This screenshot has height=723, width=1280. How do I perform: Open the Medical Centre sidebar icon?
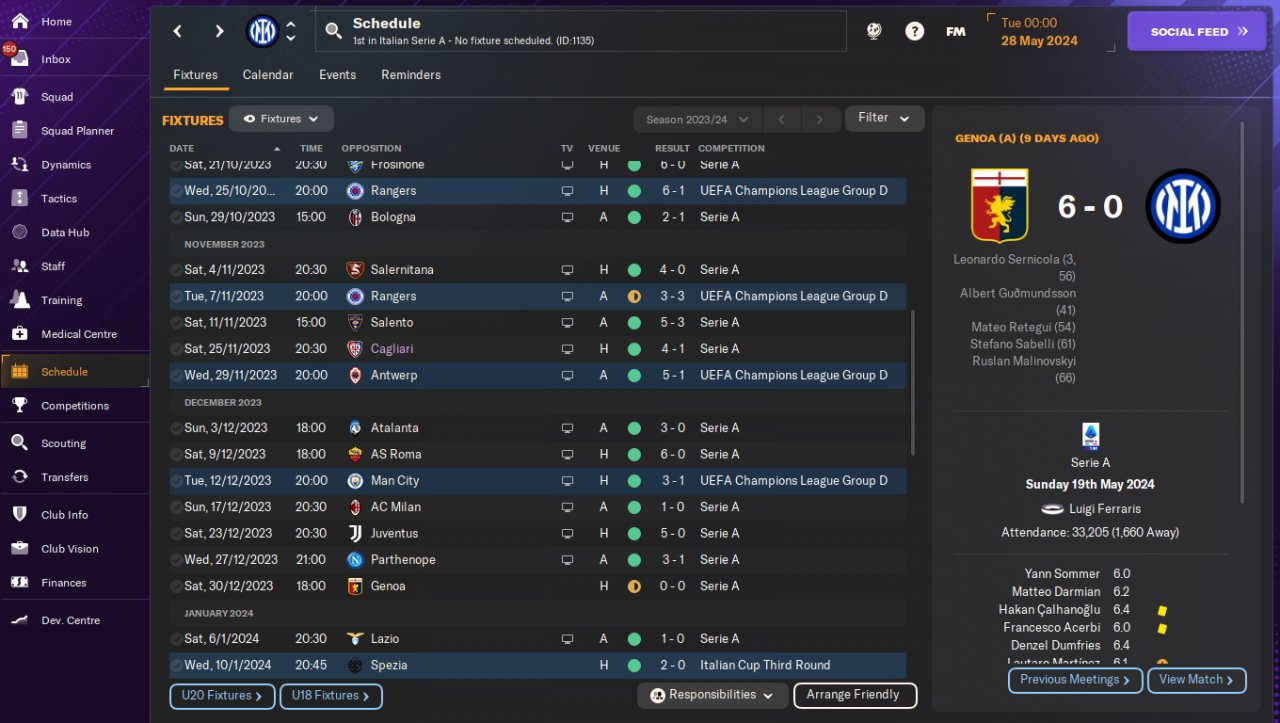[x=19, y=334]
